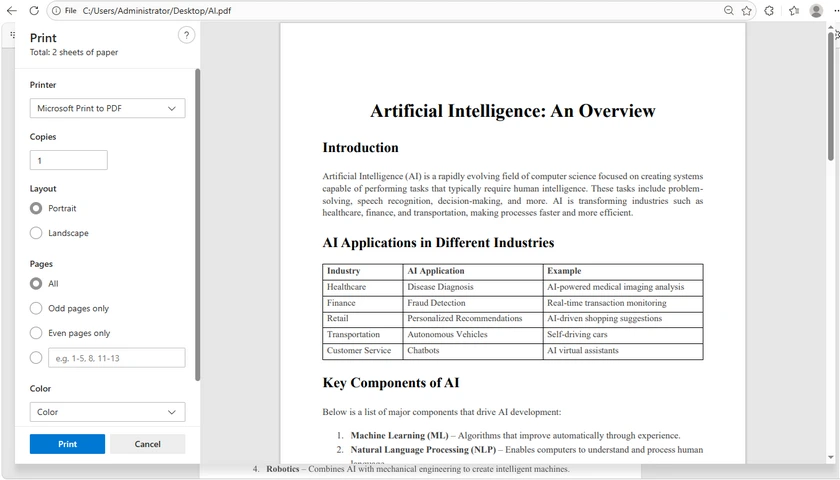The height and width of the screenshot is (480, 840).
Task: Click the 'Transportation' table cell
Action: [x=363, y=335]
